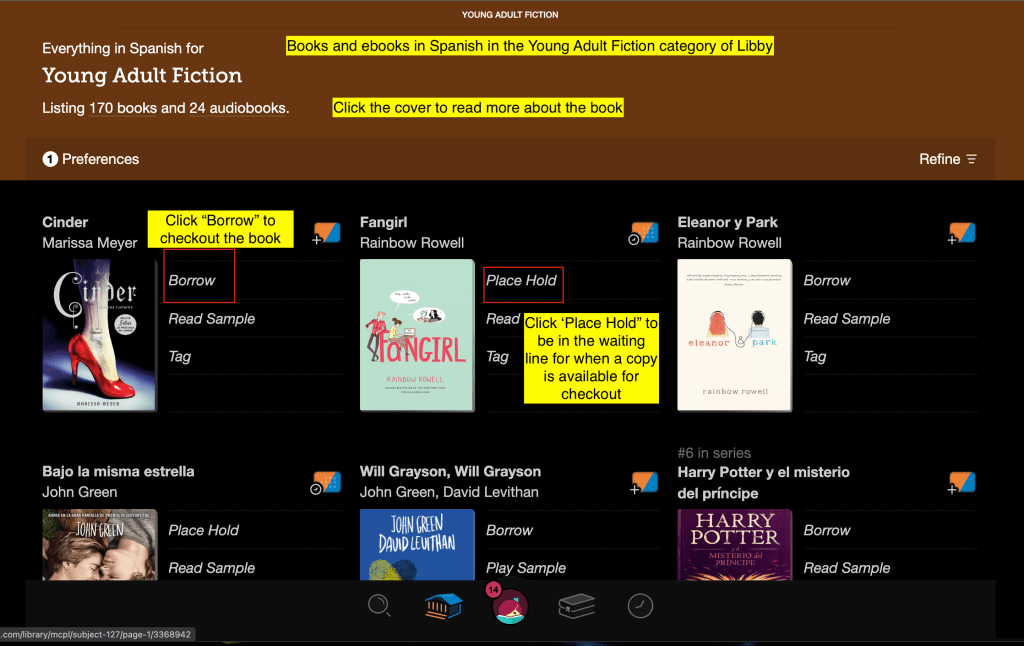Expand the Refine filter options
Image resolution: width=1024 pixels, height=646 pixels.
pyautogui.click(x=947, y=159)
